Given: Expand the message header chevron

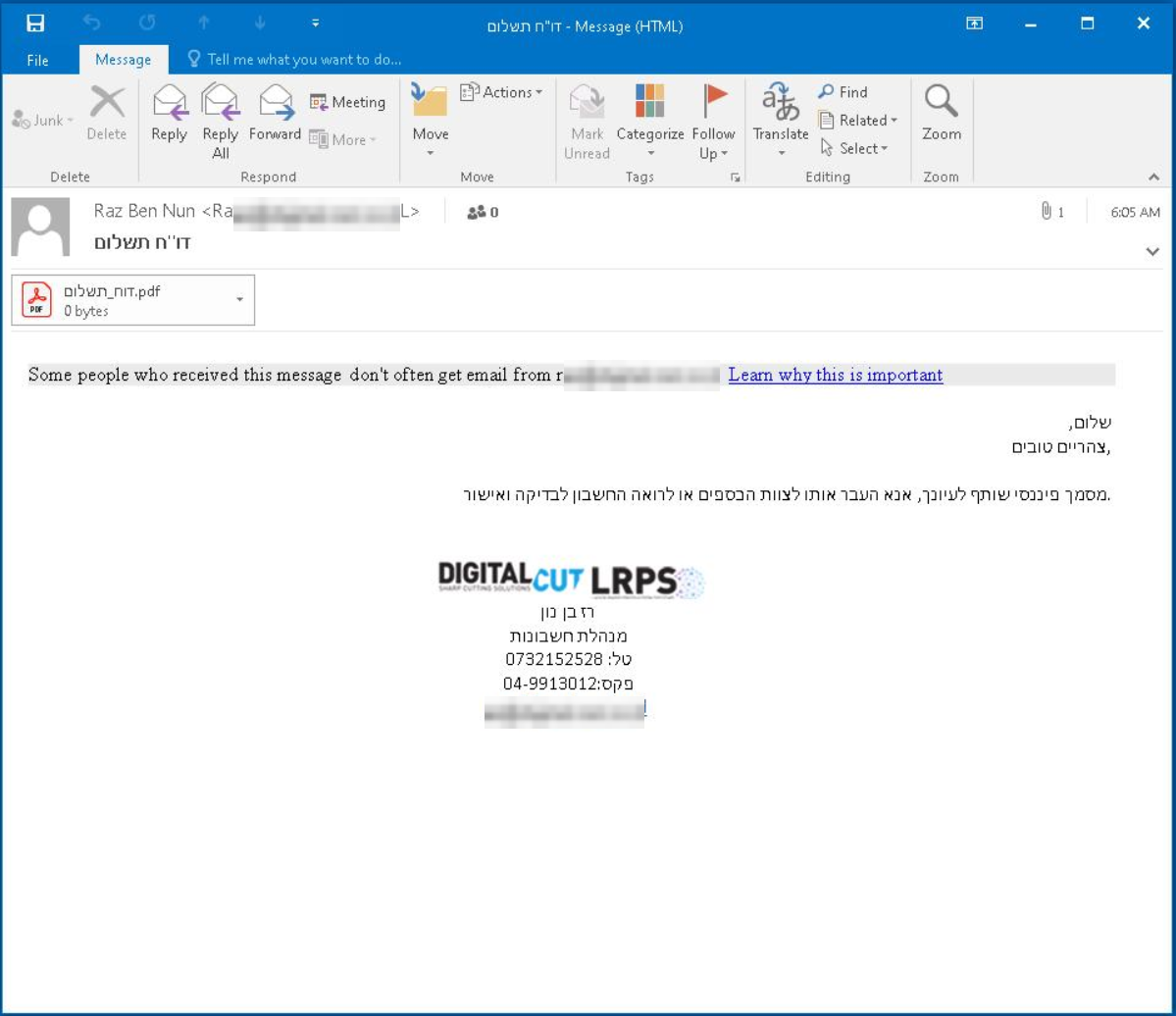Looking at the screenshot, I should point(1152,251).
